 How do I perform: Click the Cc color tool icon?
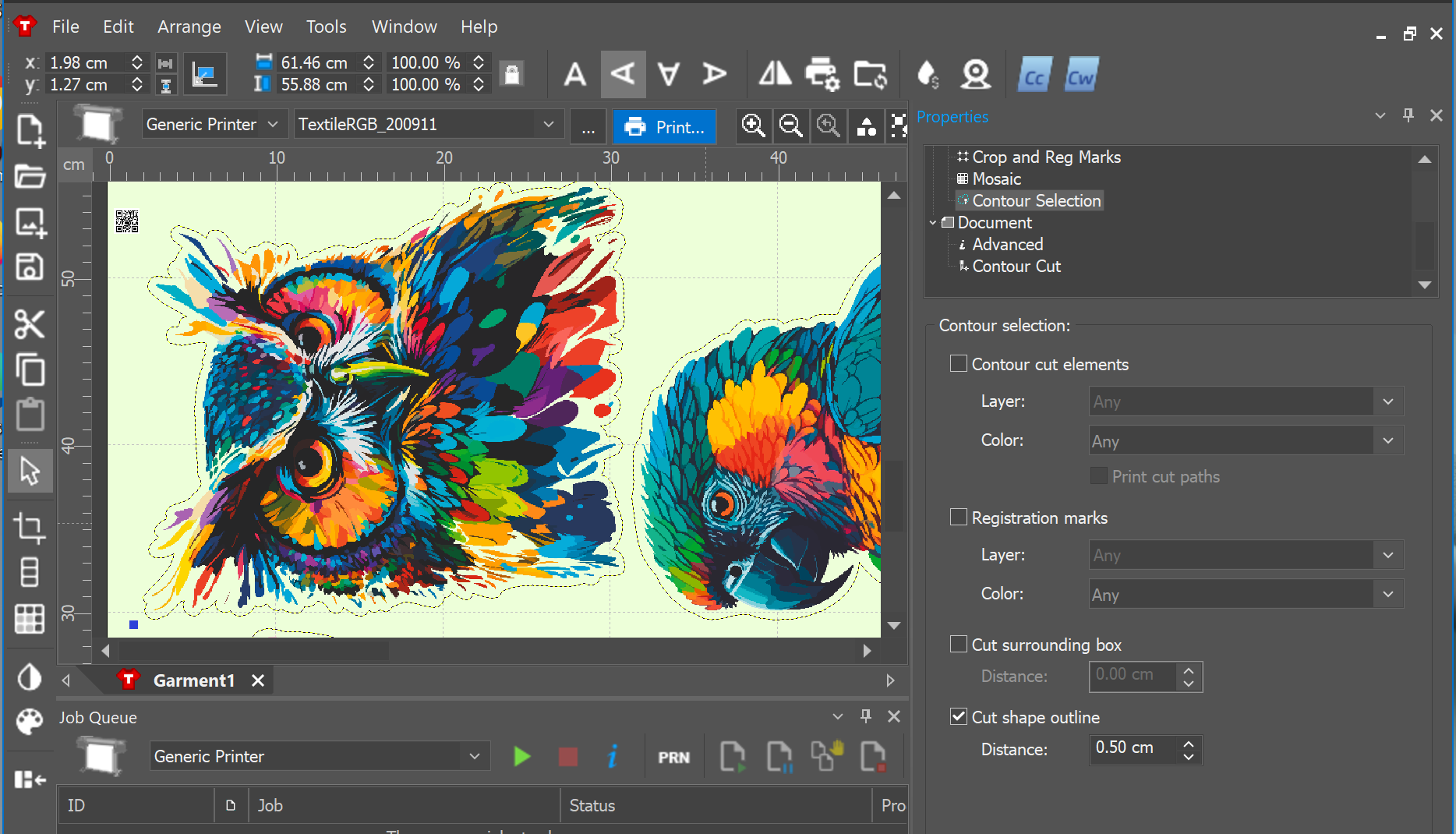click(1034, 76)
